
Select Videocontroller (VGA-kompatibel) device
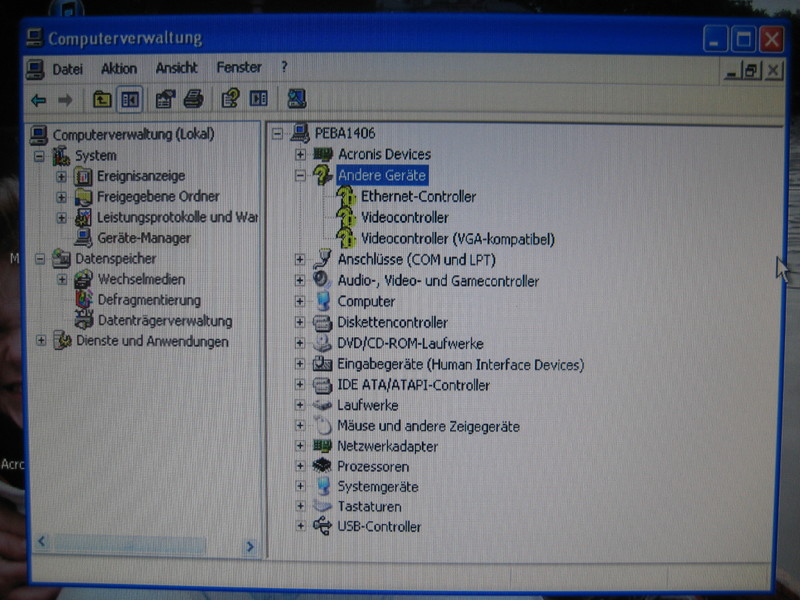click(x=457, y=239)
